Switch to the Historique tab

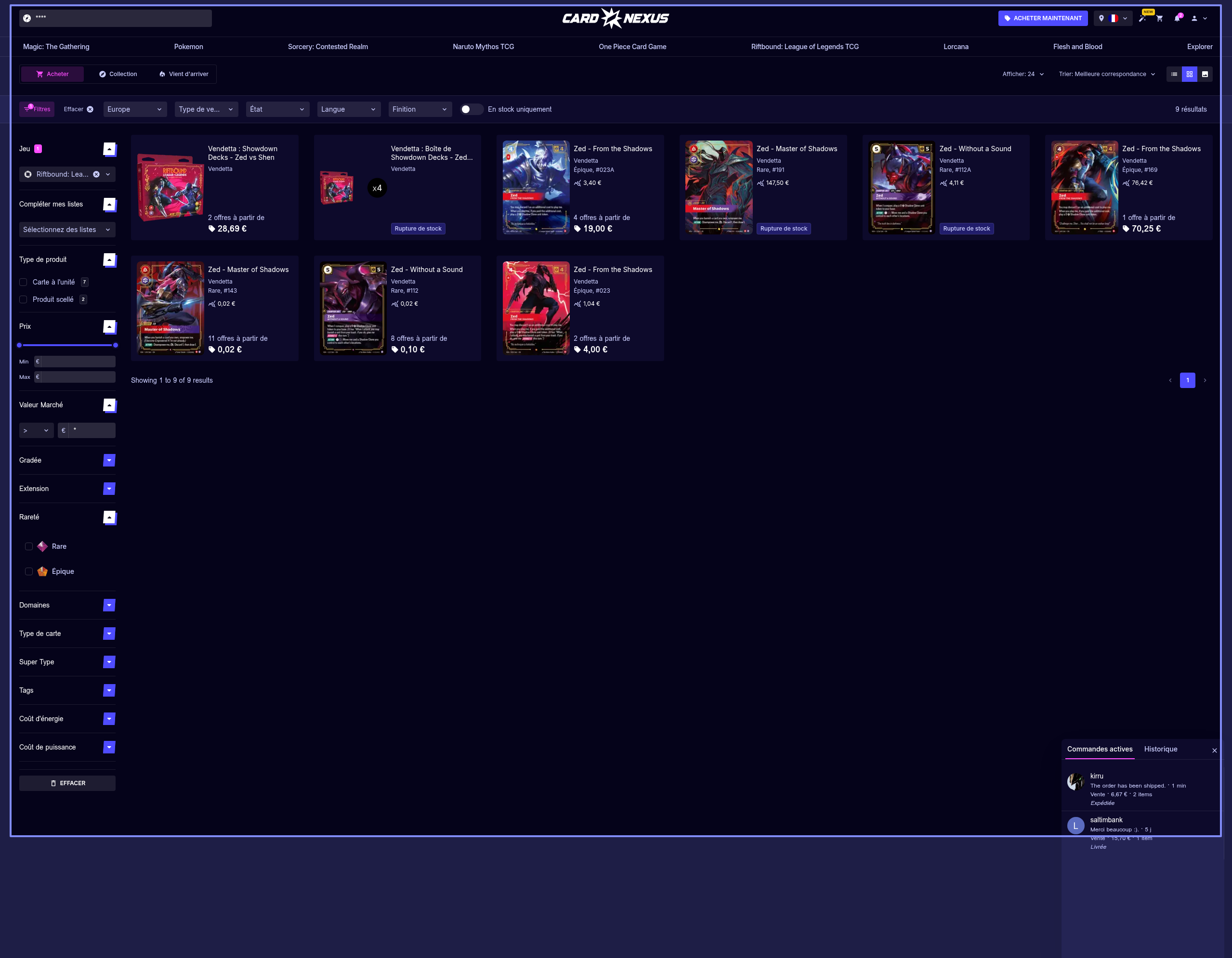pyautogui.click(x=1160, y=749)
